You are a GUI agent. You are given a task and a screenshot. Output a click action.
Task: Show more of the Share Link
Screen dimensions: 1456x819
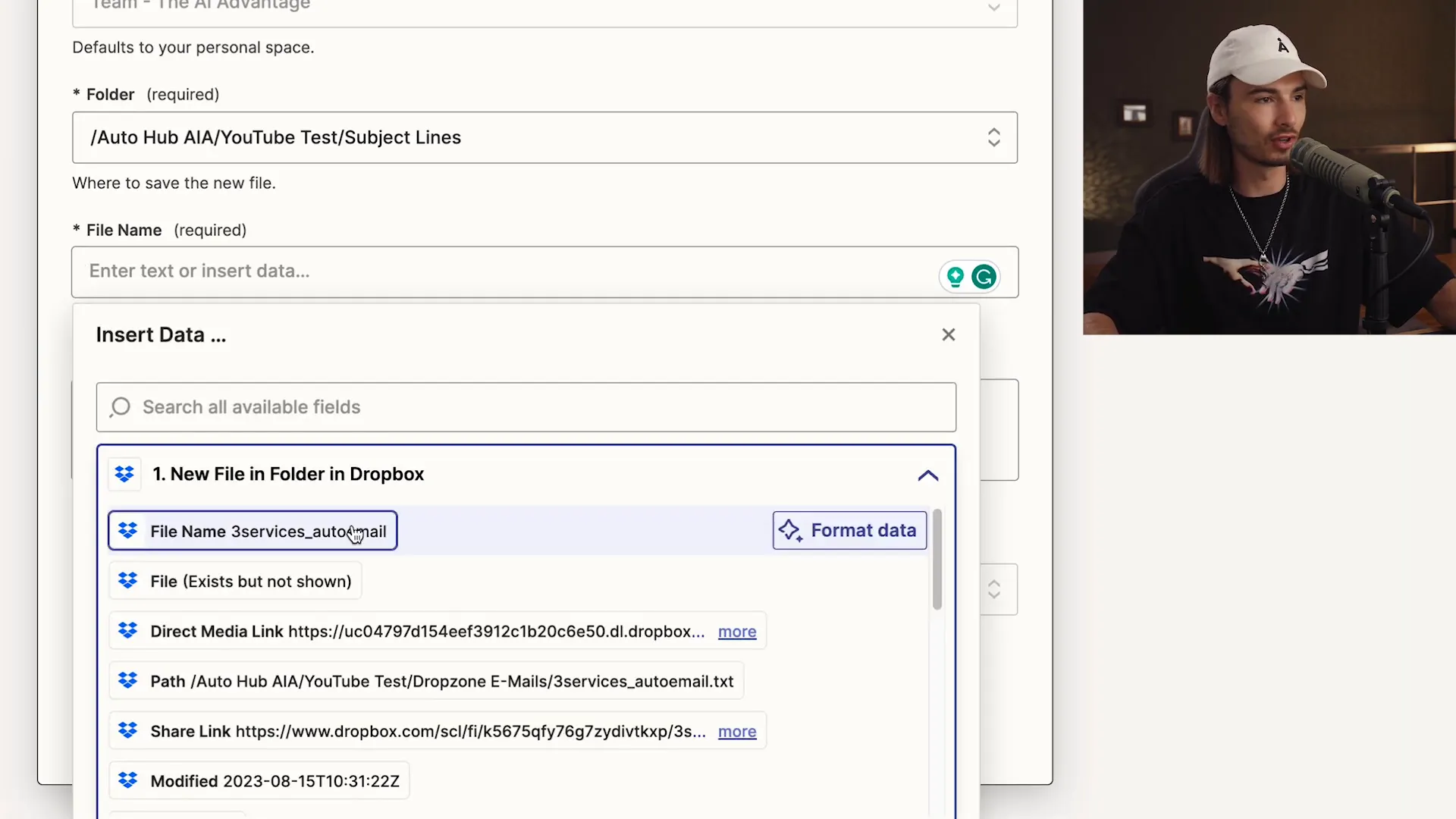(x=737, y=732)
